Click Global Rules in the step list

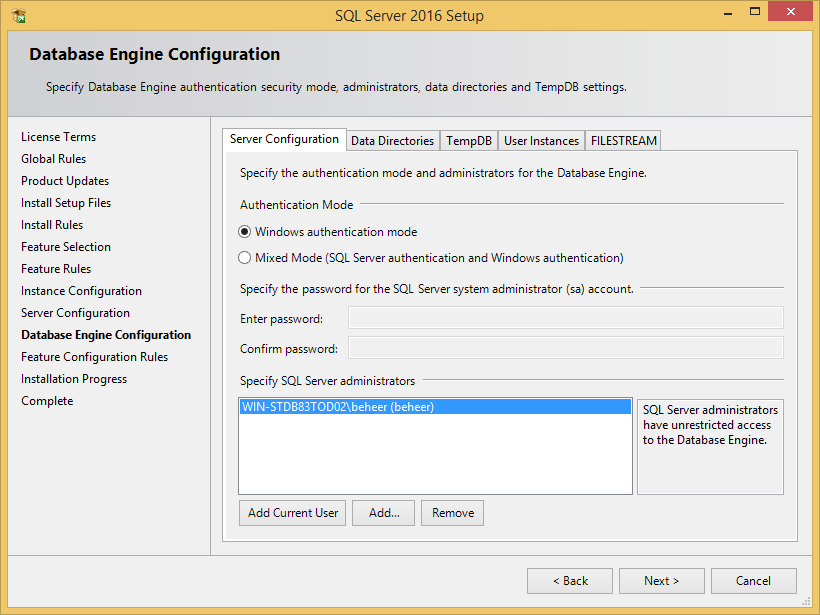tap(53, 159)
